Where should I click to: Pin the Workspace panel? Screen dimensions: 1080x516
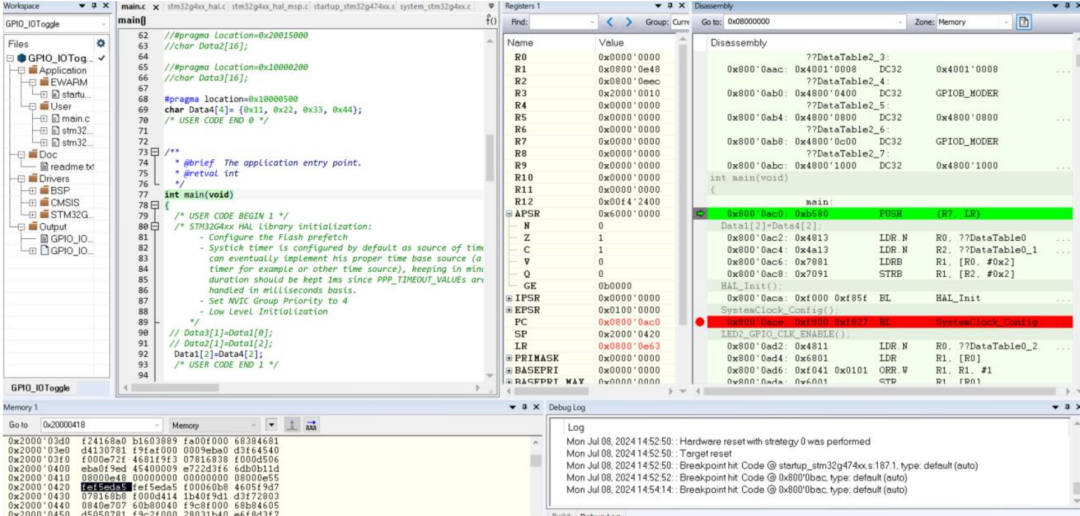point(94,6)
